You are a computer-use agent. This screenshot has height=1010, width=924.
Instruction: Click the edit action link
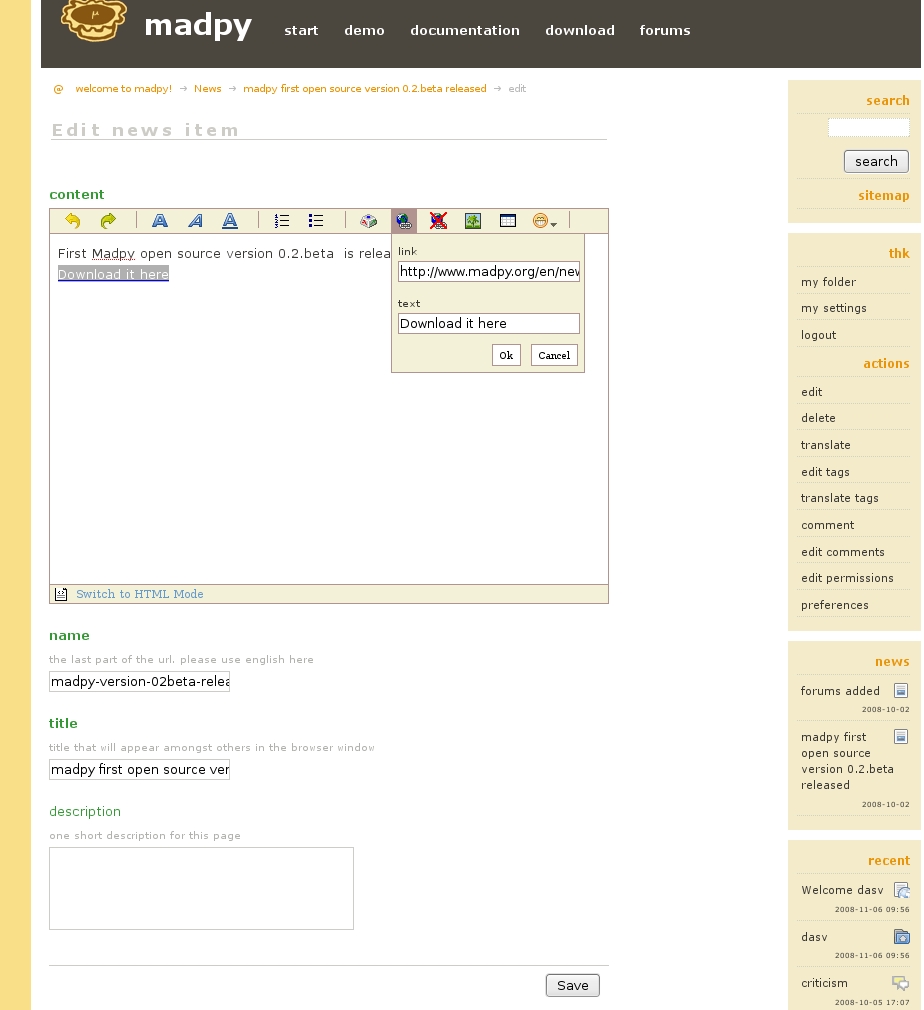coord(812,392)
